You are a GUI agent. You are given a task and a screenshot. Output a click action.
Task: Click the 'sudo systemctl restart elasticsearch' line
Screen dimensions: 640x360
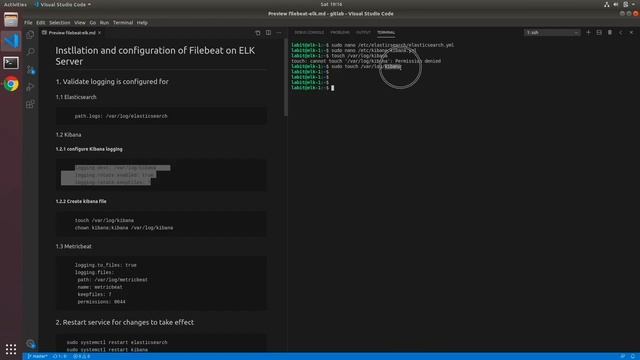point(117,342)
